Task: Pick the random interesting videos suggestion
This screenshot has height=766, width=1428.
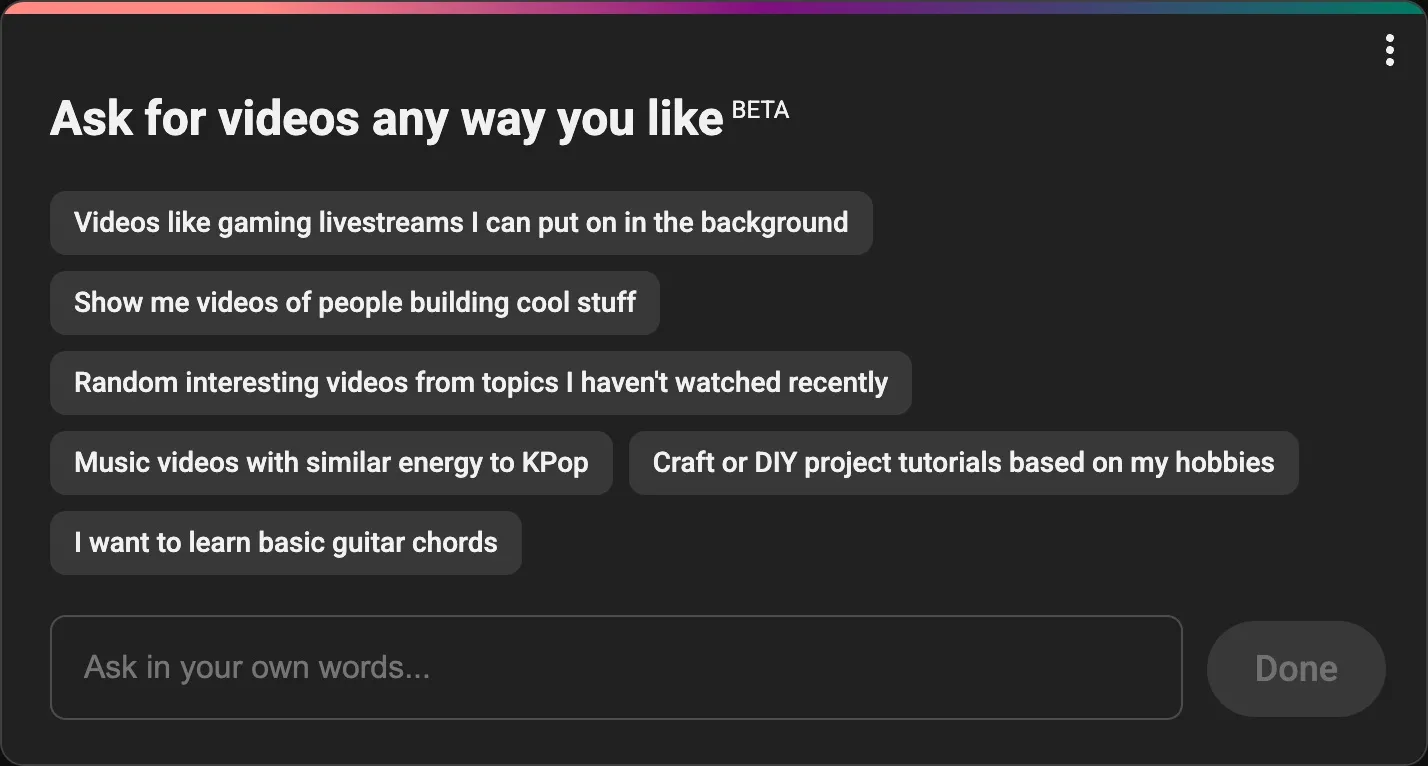Action: click(x=480, y=382)
